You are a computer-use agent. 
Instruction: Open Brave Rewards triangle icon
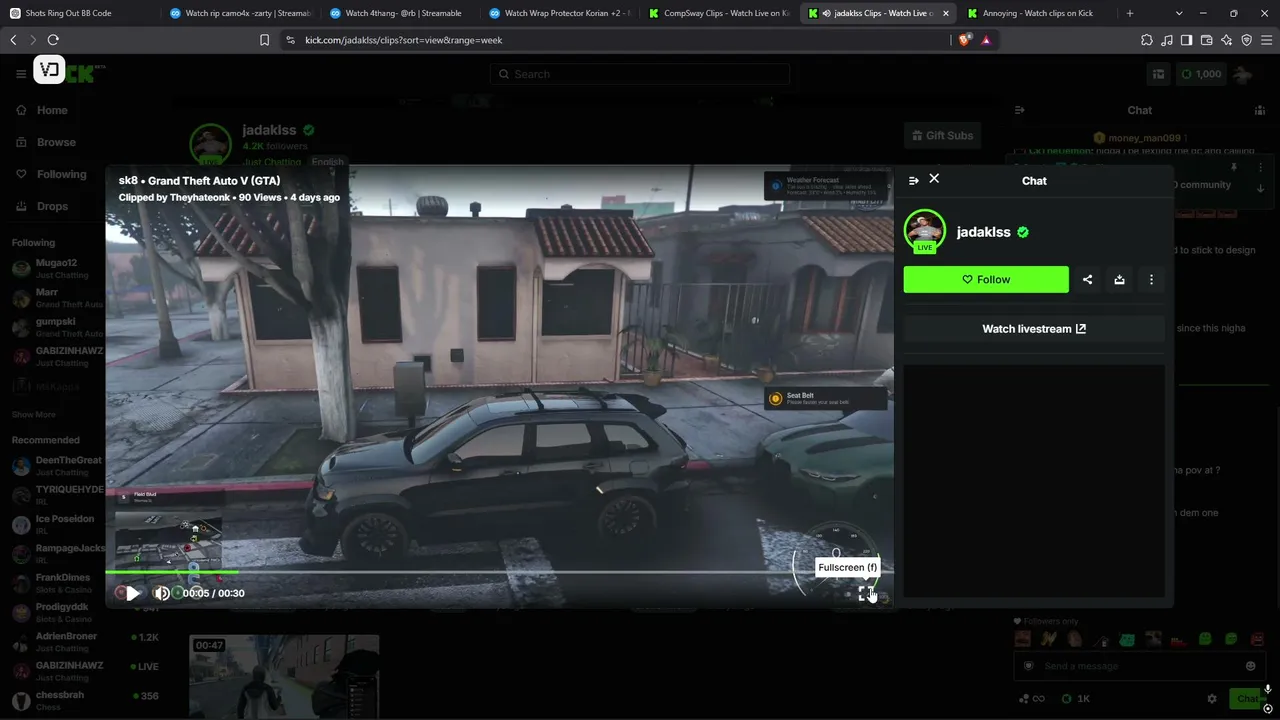coord(986,40)
